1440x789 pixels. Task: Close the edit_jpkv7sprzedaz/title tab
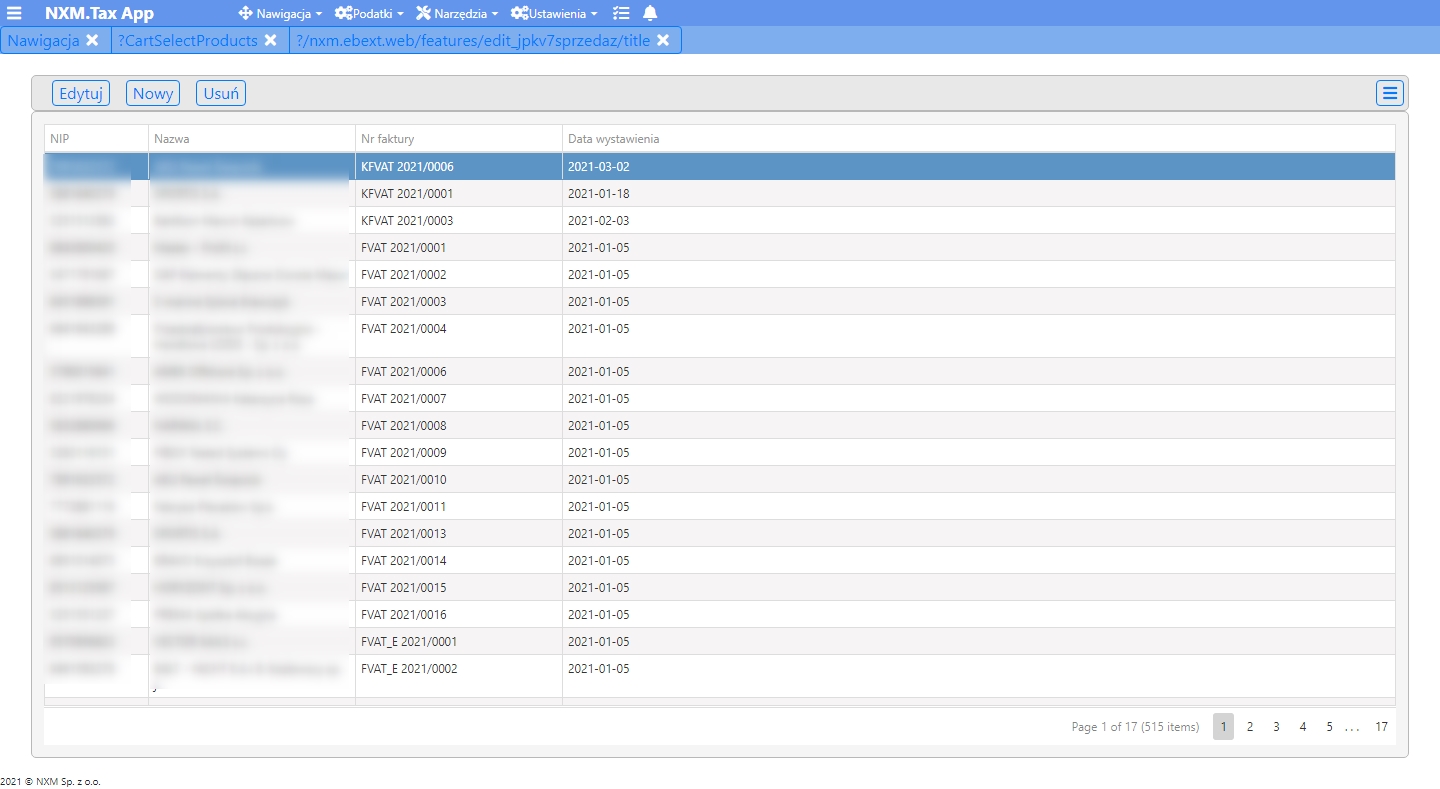pyautogui.click(x=663, y=40)
